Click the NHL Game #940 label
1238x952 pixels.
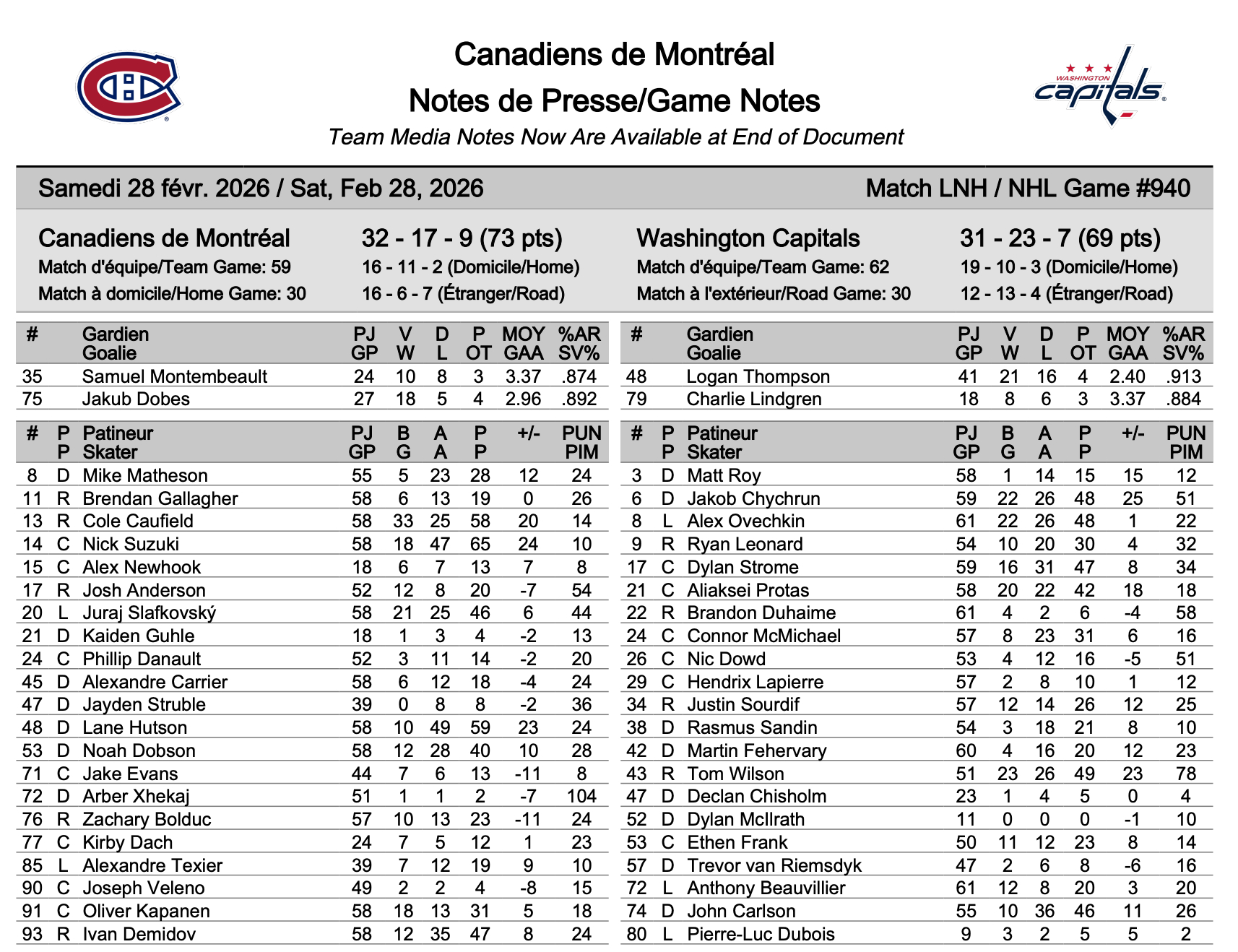pos(1027,189)
